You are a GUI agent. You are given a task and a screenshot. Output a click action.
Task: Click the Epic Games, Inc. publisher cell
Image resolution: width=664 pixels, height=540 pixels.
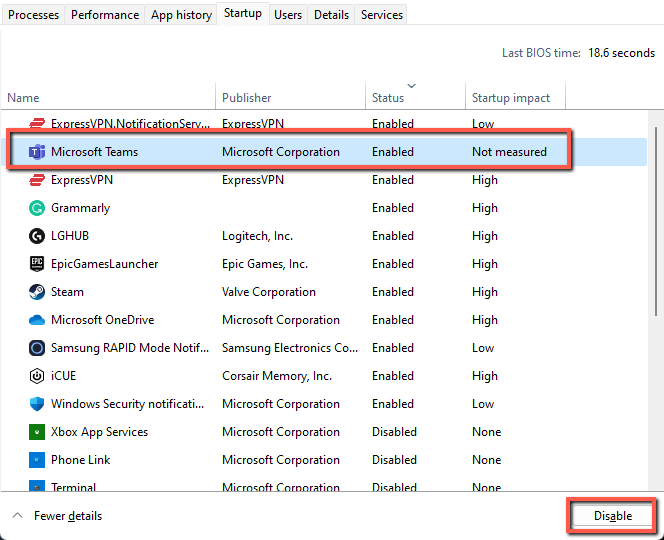point(265,264)
